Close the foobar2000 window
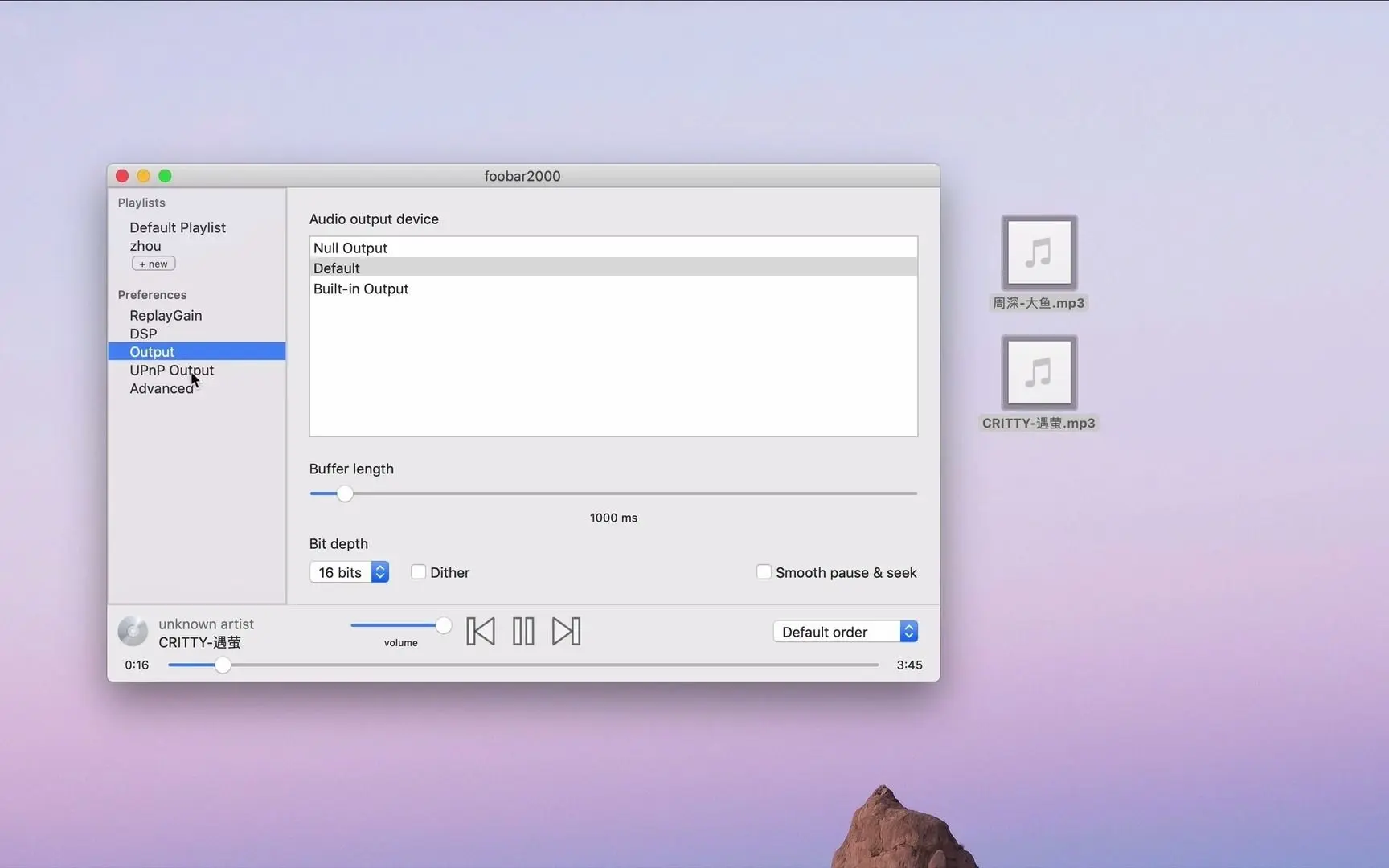1389x868 pixels. pyautogui.click(x=122, y=176)
